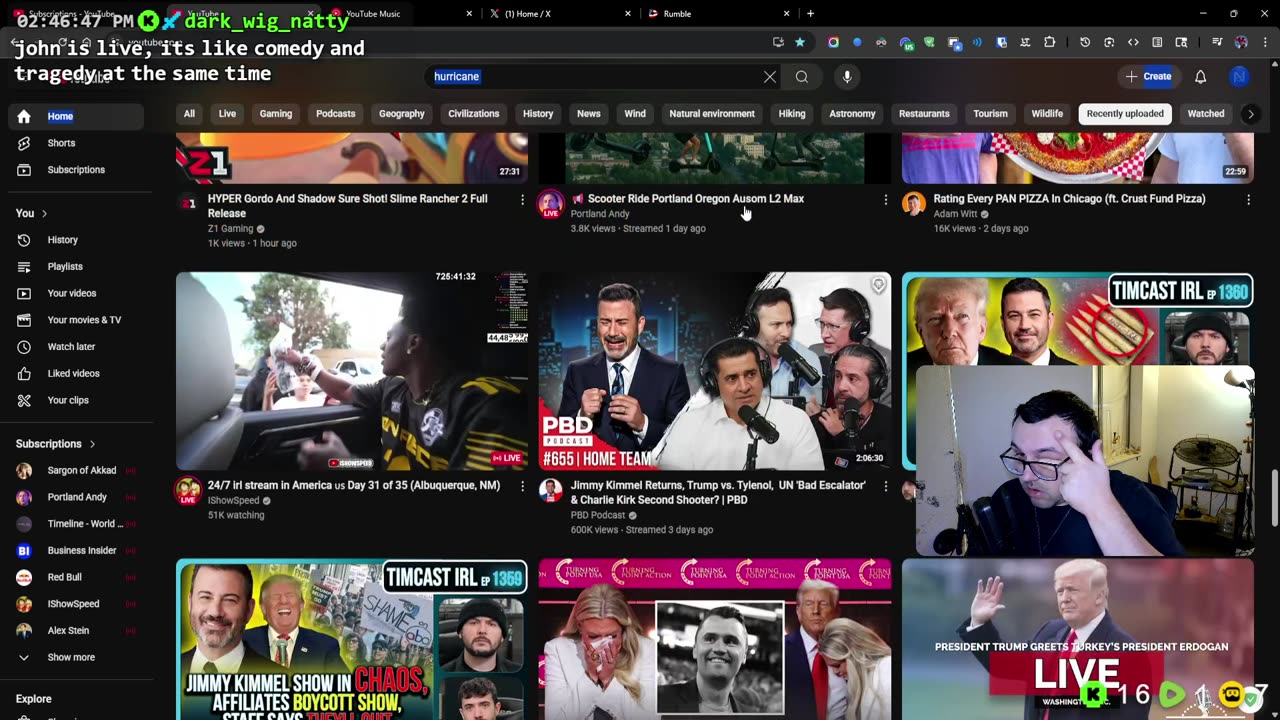This screenshot has width=1280, height=720.
Task: Open Your clips in the sidebar
Action: [76, 400]
